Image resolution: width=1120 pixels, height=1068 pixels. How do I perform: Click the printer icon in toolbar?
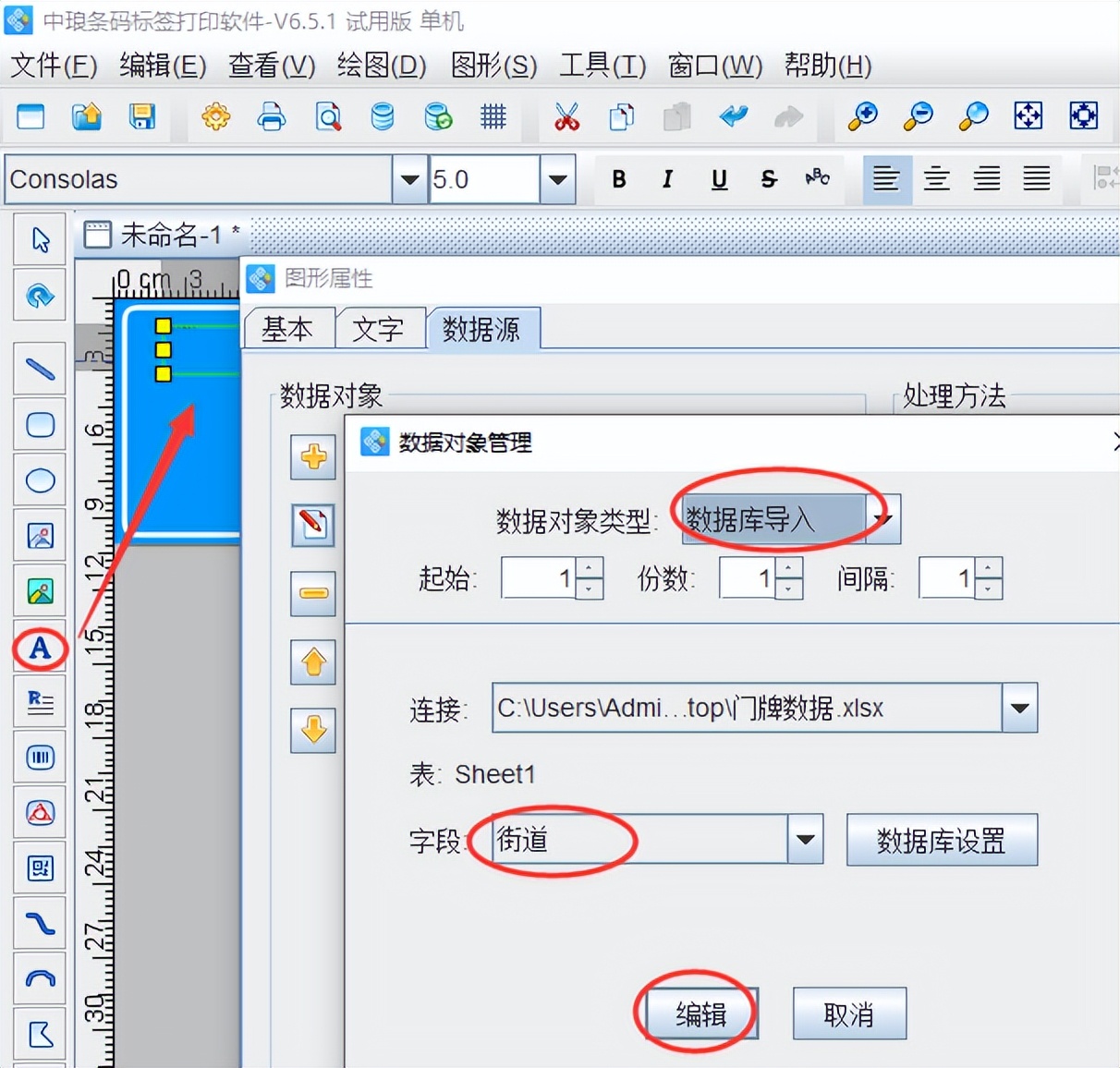click(x=272, y=116)
